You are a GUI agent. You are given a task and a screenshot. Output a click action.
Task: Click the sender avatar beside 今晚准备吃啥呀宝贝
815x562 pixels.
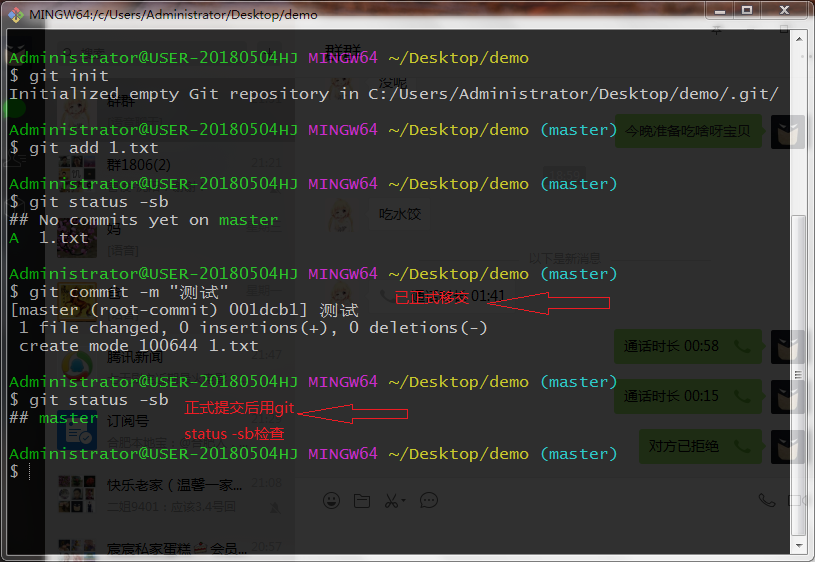click(787, 132)
